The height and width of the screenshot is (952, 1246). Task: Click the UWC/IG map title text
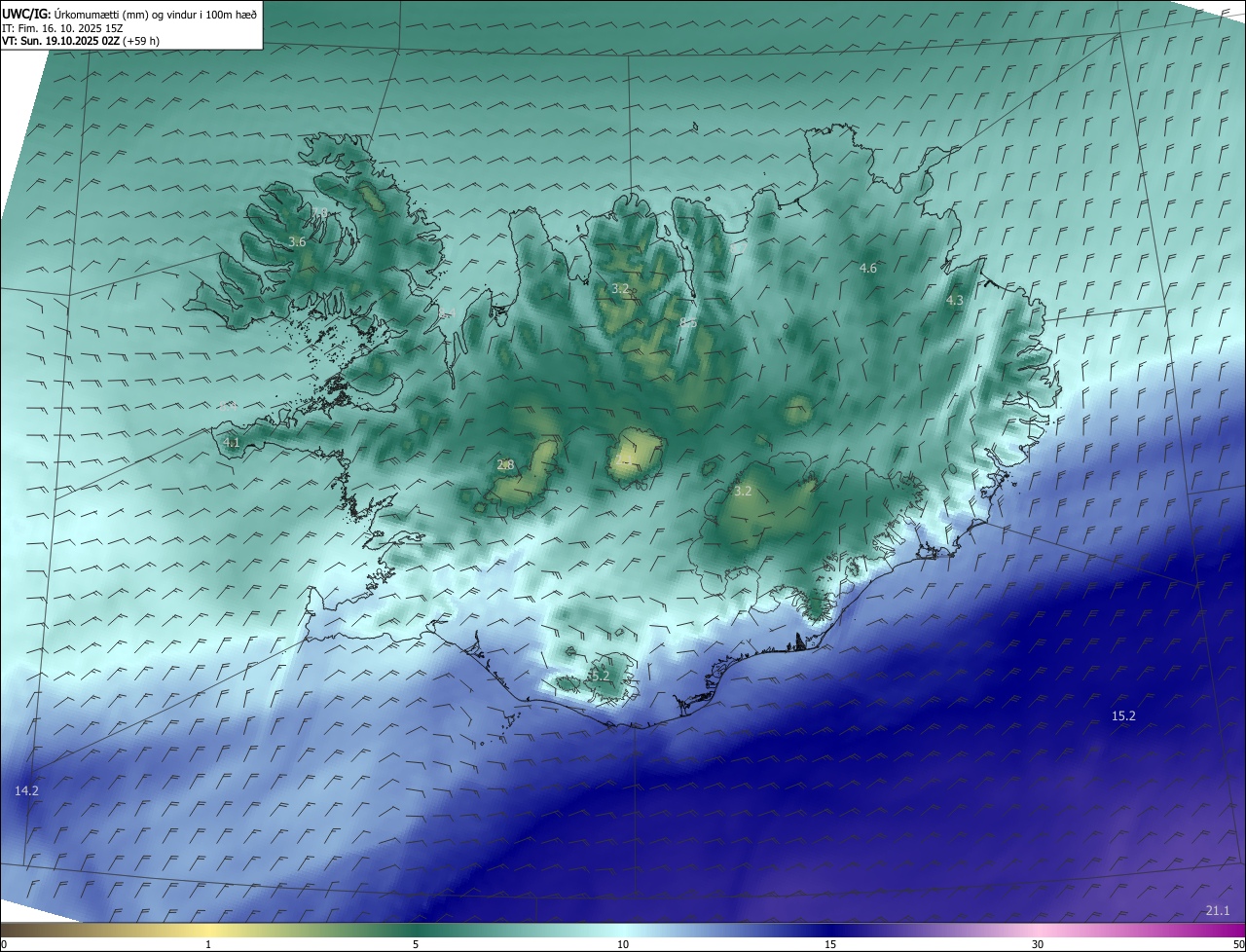tap(129, 15)
